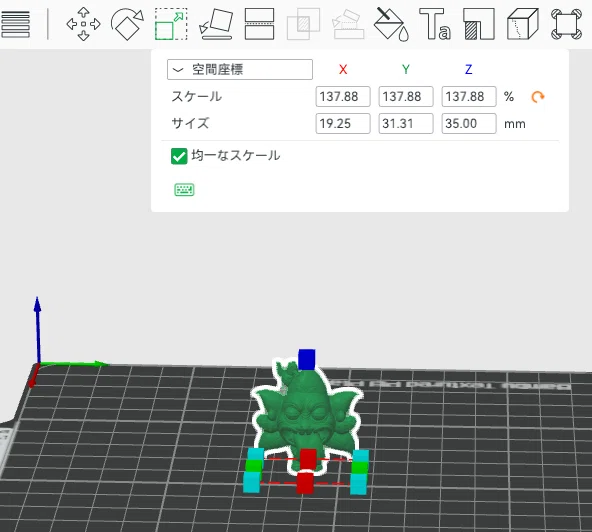Click the Z size field 35.00
The height and width of the screenshot is (532, 592).
[x=469, y=123]
